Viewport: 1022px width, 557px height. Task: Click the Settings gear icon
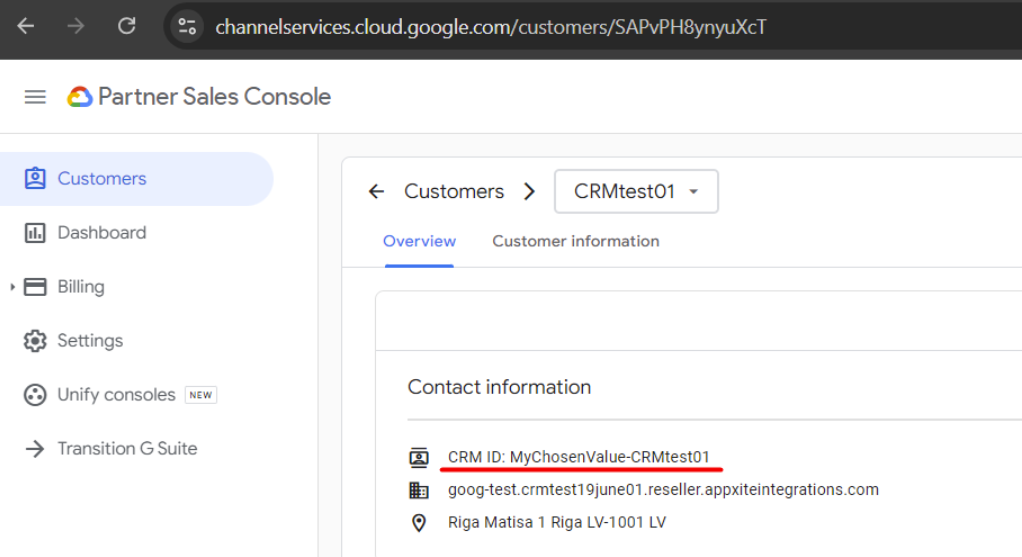tap(35, 341)
